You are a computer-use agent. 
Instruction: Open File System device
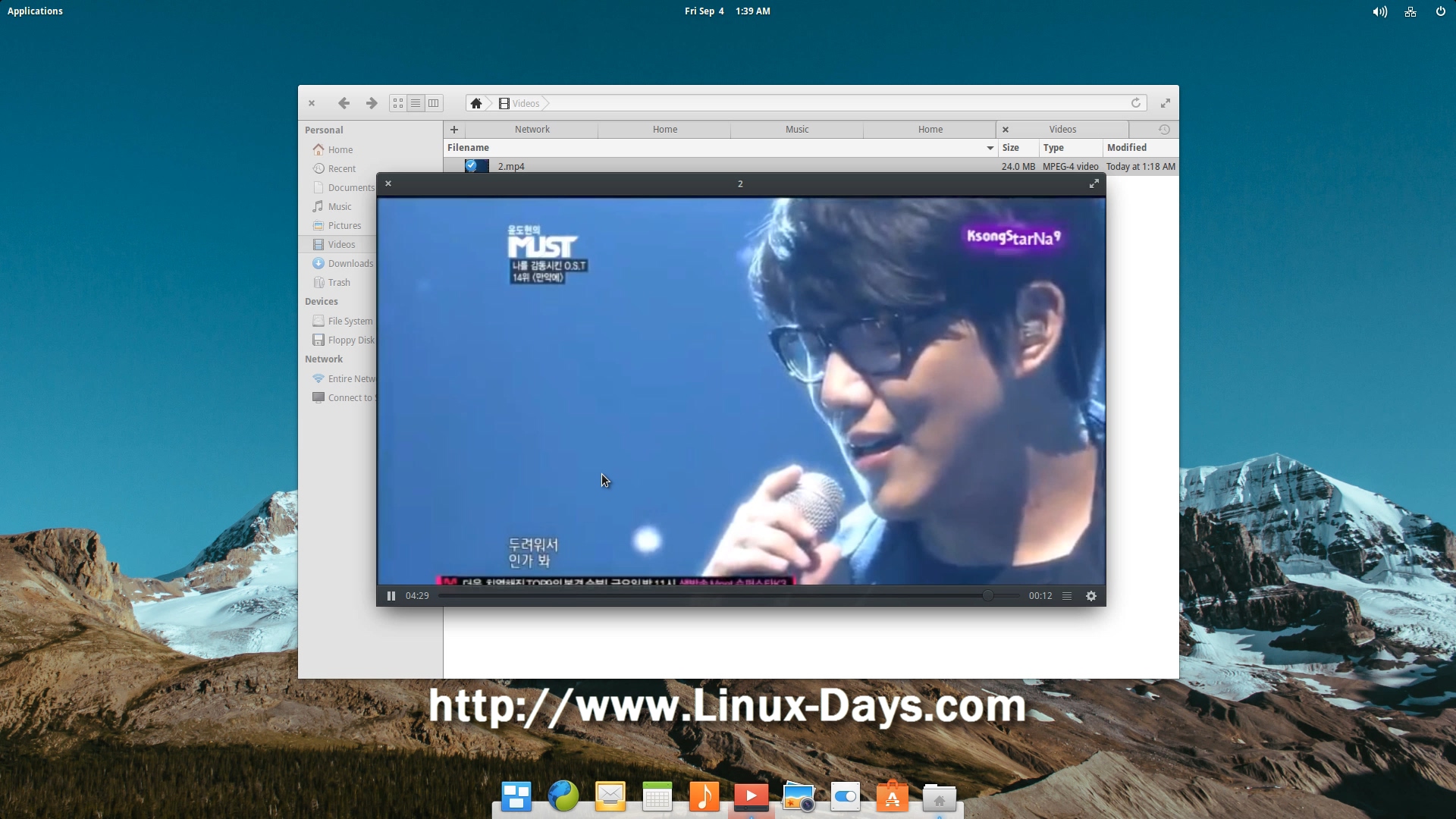(x=343, y=322)
